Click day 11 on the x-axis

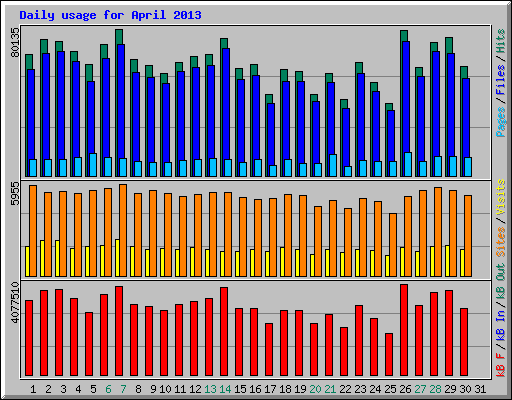click(x=180, y=389)
